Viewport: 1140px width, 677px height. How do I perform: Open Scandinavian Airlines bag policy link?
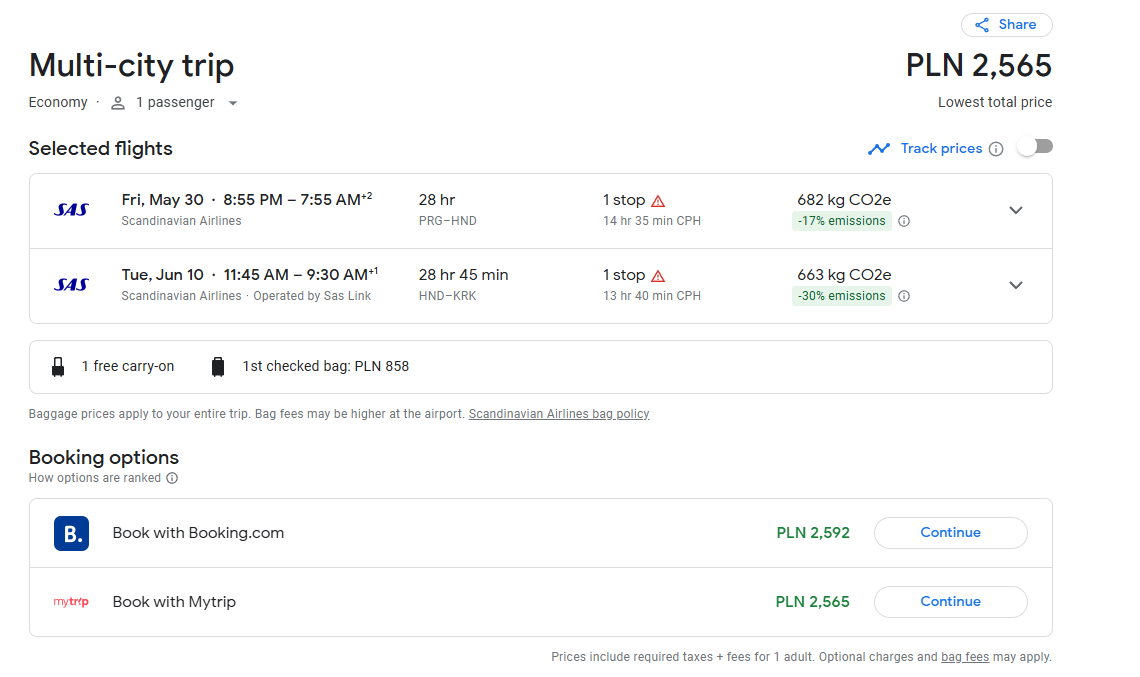[x=558, y=414]
